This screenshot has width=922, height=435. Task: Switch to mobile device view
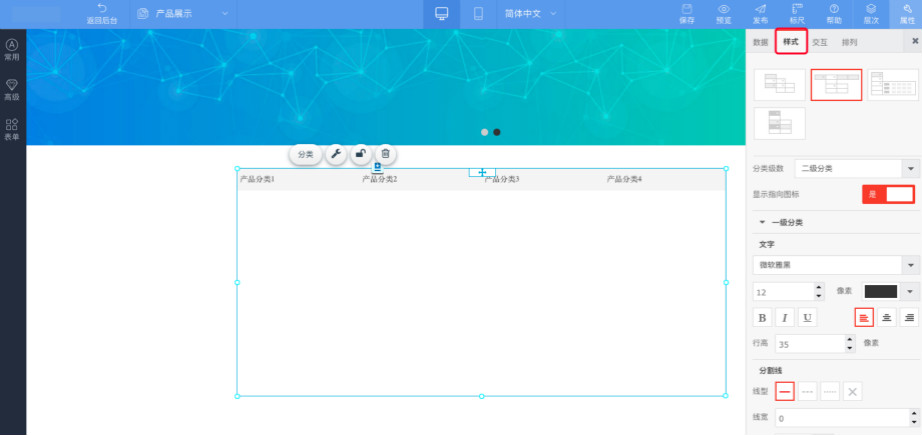click(478, 14)
